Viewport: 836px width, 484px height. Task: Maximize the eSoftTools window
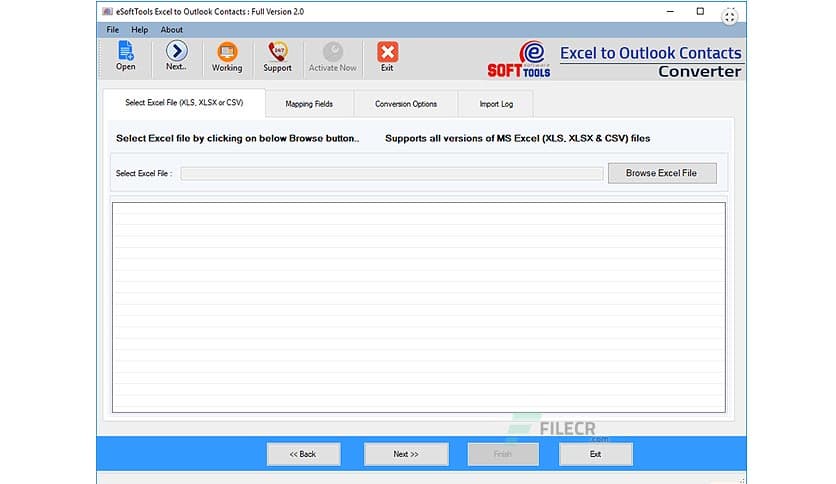700,11
